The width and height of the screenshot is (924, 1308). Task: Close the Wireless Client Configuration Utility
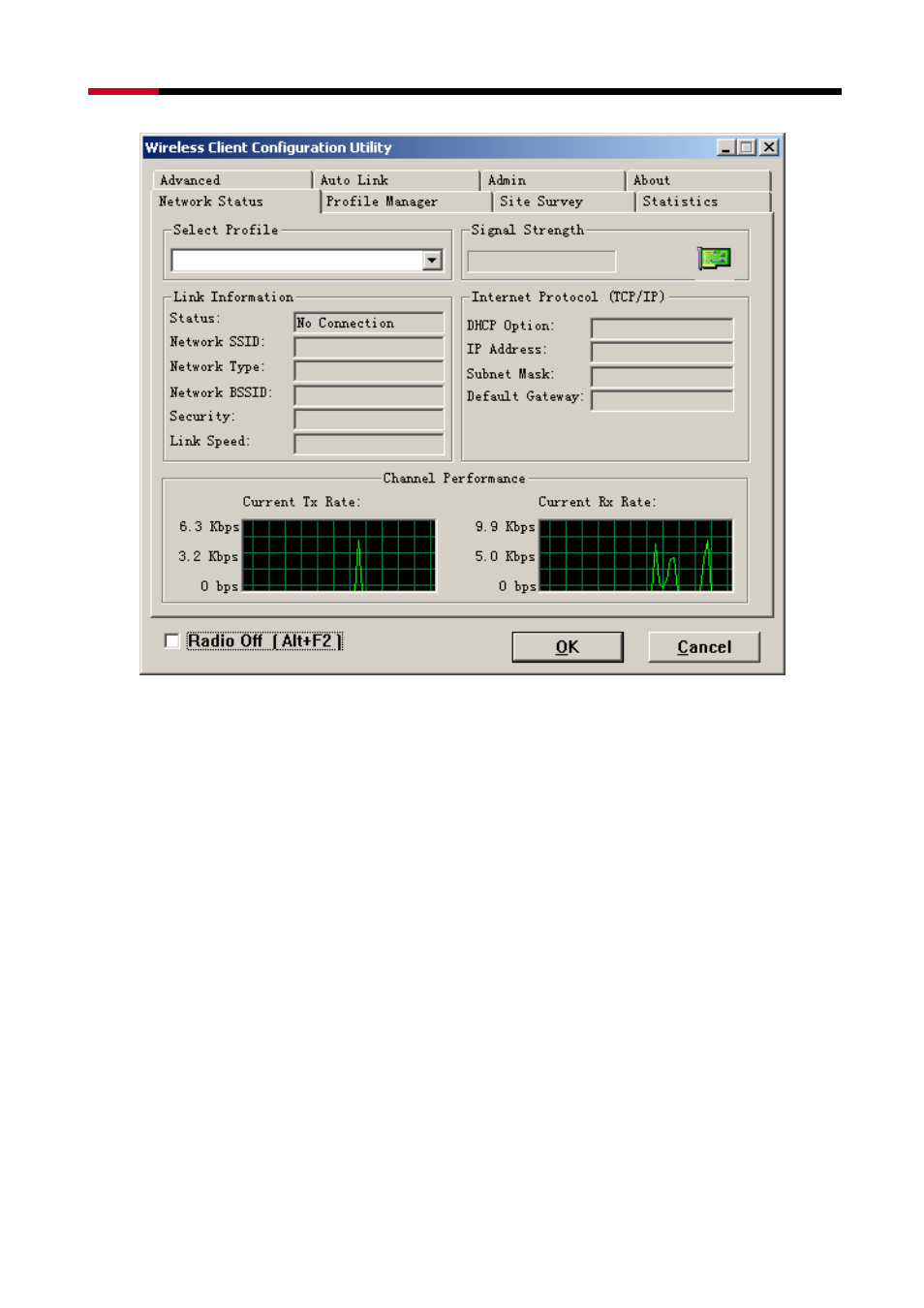point(769,147)
